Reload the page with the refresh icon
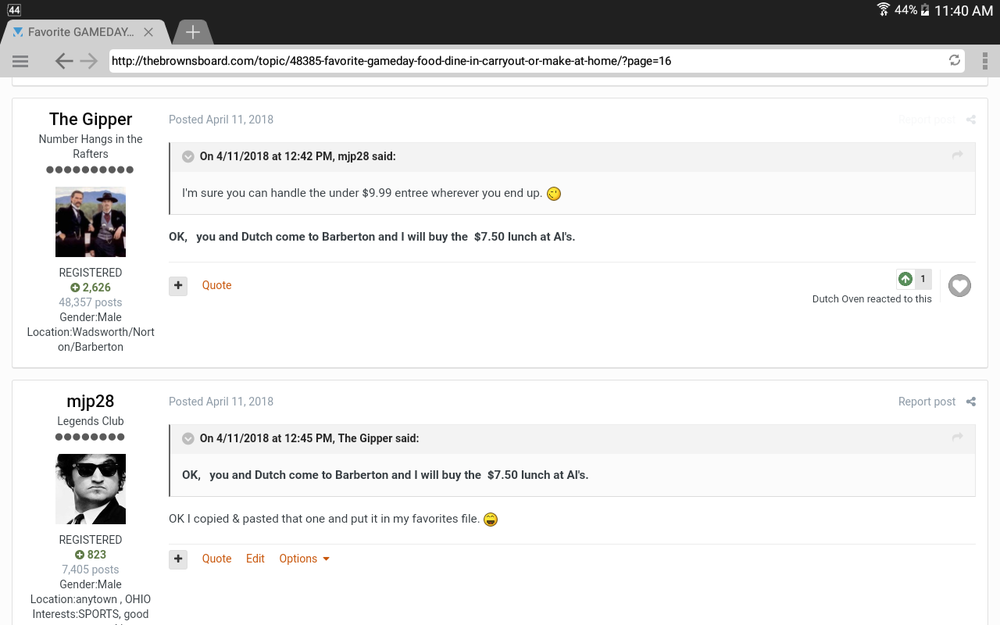Viewport: 1000px width, 625px height. [x=954, y=60]
